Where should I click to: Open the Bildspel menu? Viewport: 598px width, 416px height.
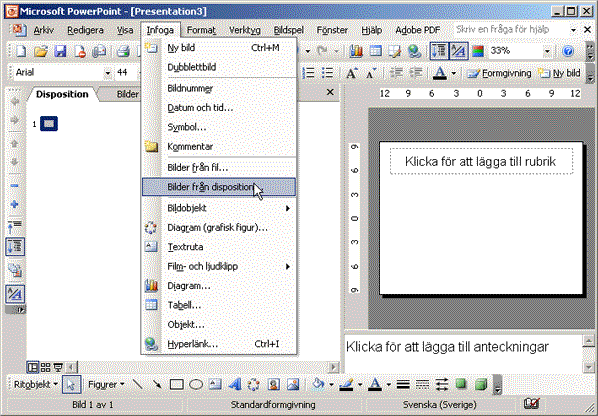click(289, 30)
